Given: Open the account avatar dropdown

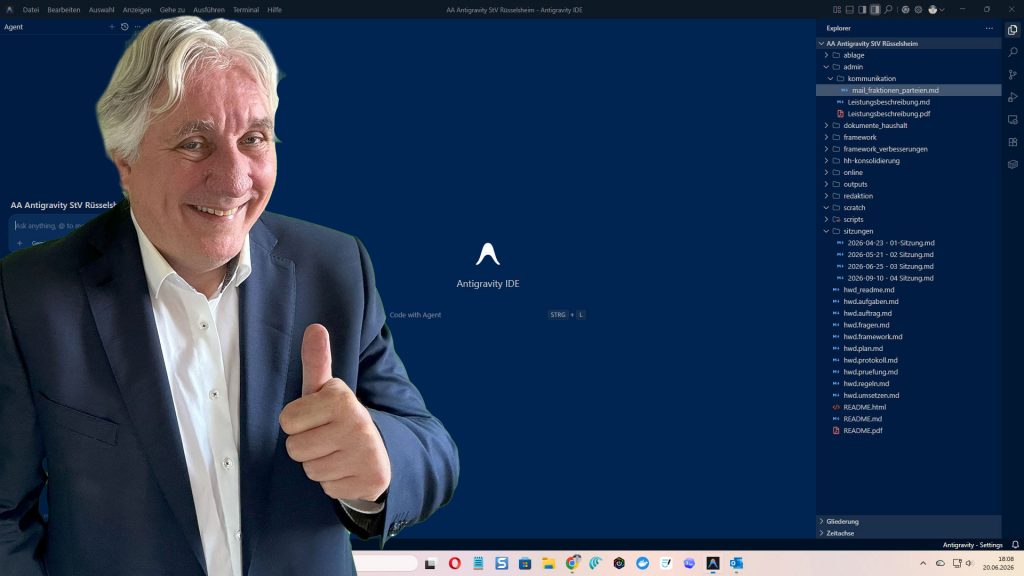Looking at the screenshot, I should coord(936,10).
